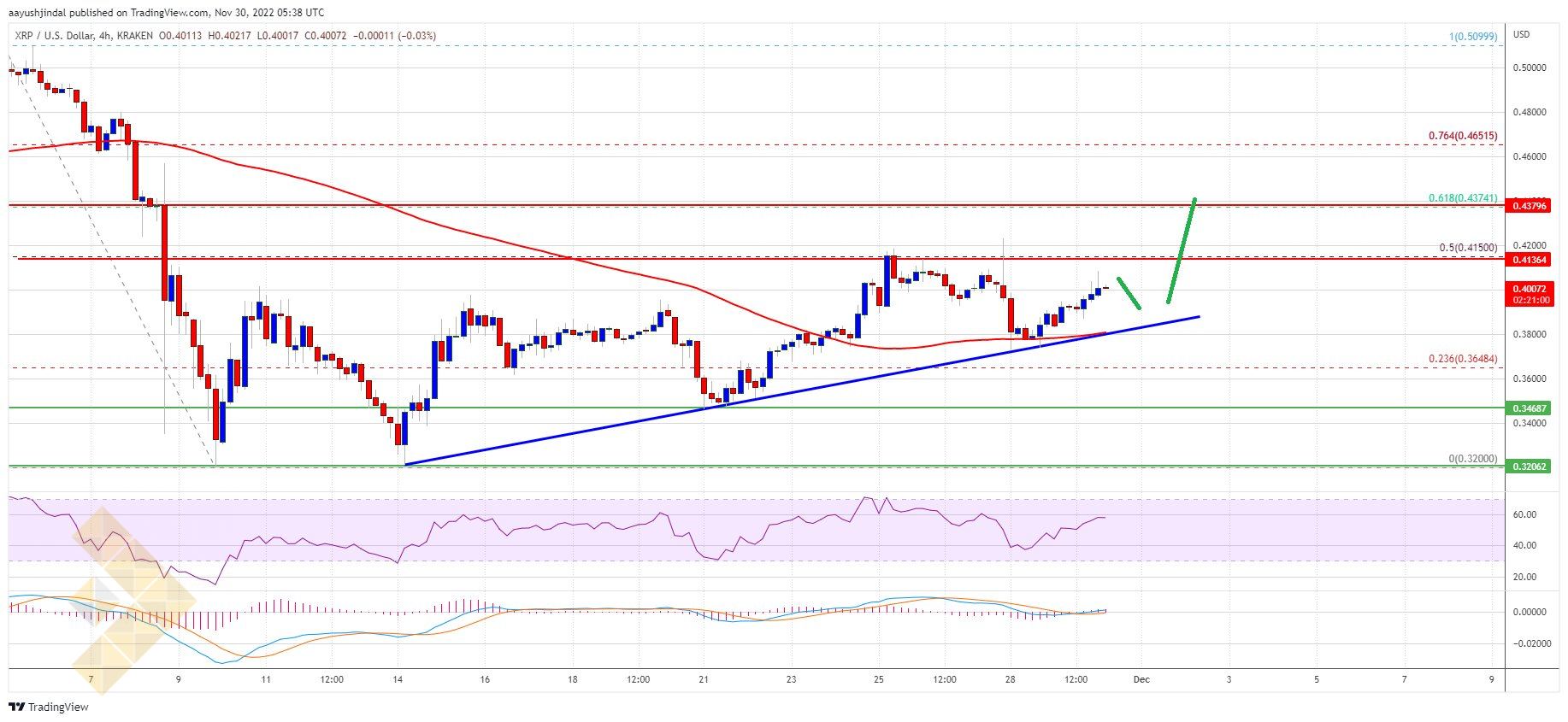Click the 'Dec' date on the time axis
The width and height of the screenshot is (1568, 722).
pyautogui.click(x=1141, y=680)
